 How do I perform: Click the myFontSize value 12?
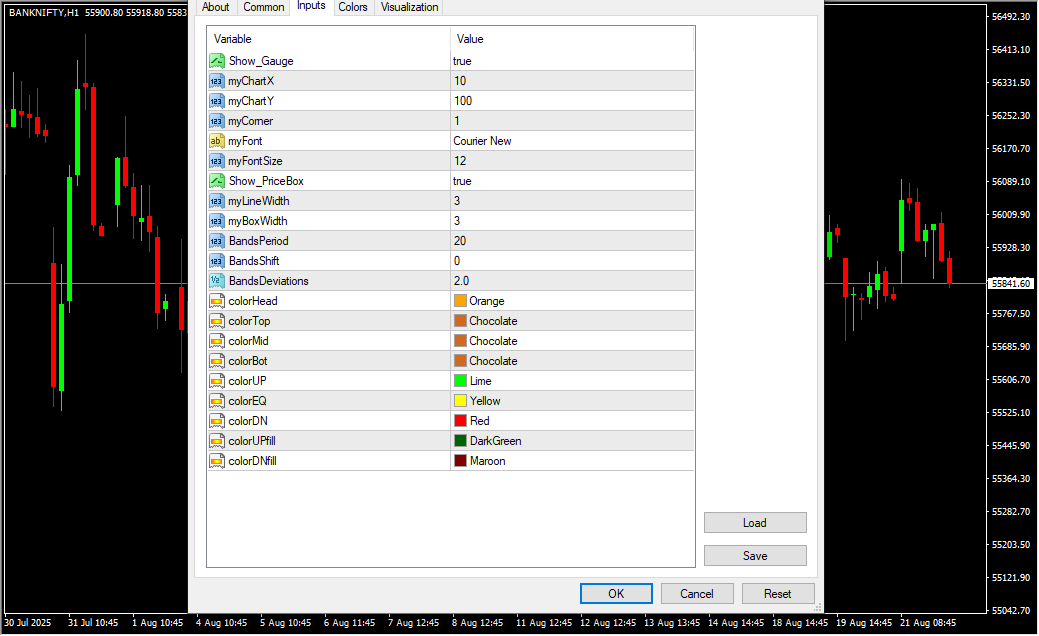coord(460,161)
